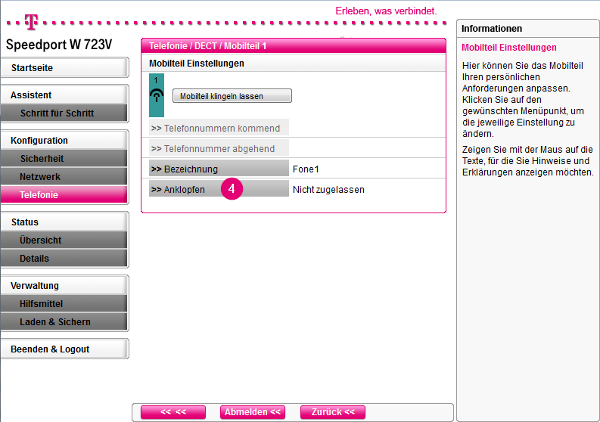Go back with Zurück << button
The height and width of the screenshot is (422, 600).
pos(333,412)
